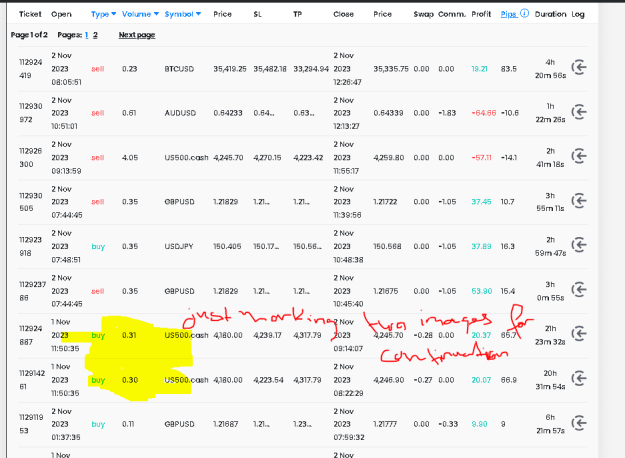Click pips value -10.6
625x458 pixels.
pyautogui.click(x=510, y=113)
